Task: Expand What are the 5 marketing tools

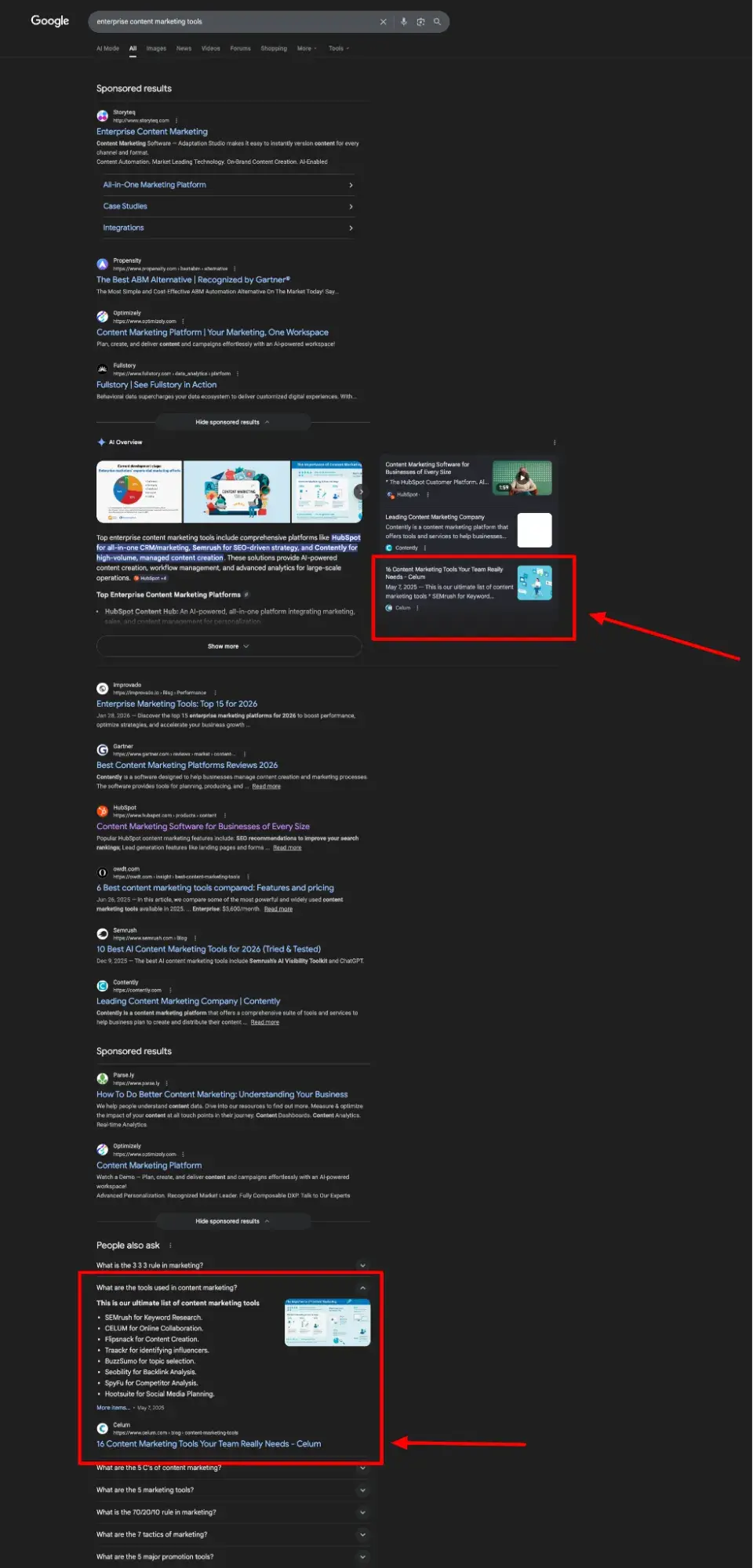Action: (233, 1490)
